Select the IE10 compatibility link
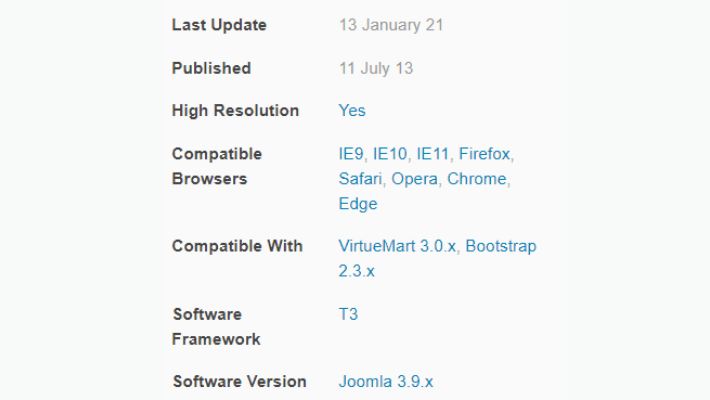The image size is (710, 400). [390, 154]
